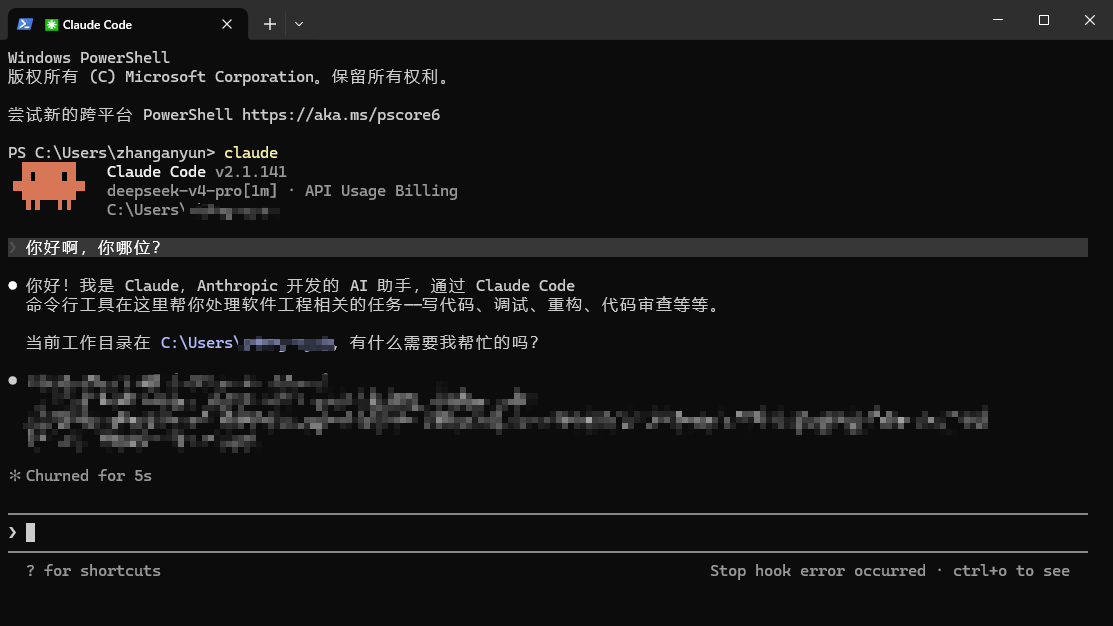Screen dimensions: 1113x626
Task: Open the https://aka.ms/pscore6 link
Action: [341, 114]
